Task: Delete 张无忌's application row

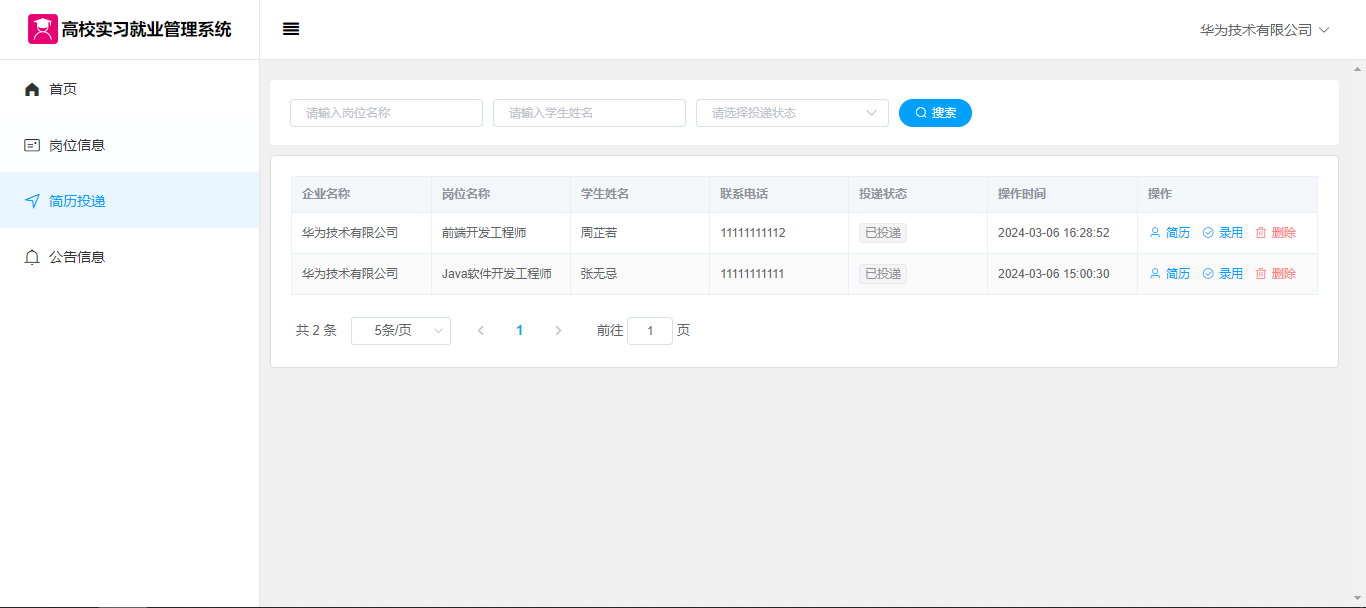Action: 1276,274
